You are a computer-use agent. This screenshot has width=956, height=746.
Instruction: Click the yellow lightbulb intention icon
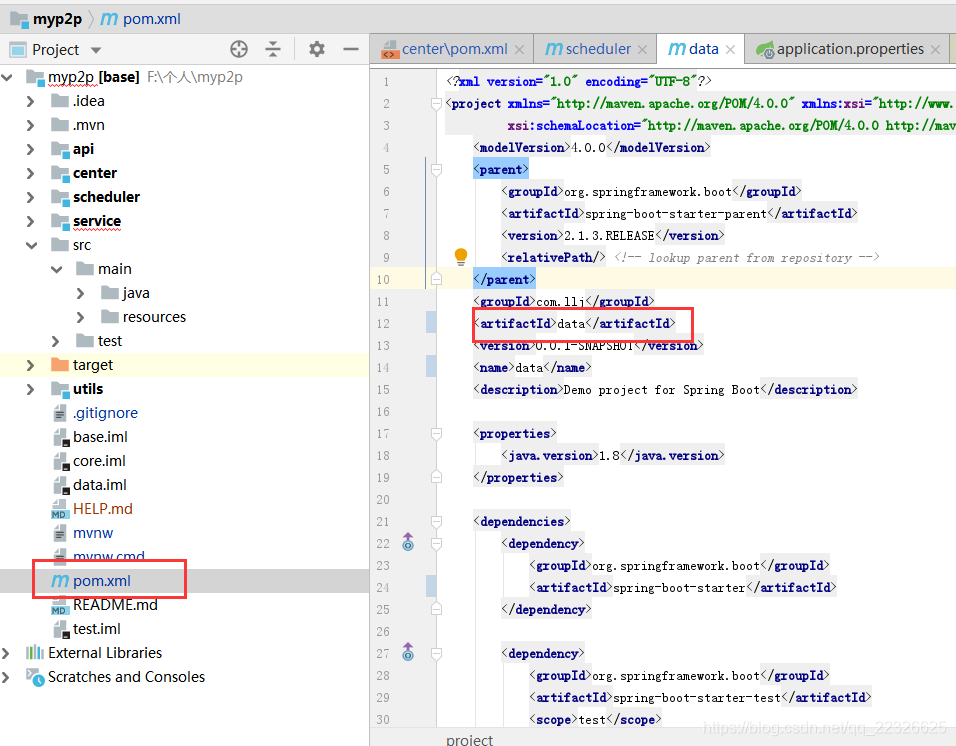coord(461,257)
